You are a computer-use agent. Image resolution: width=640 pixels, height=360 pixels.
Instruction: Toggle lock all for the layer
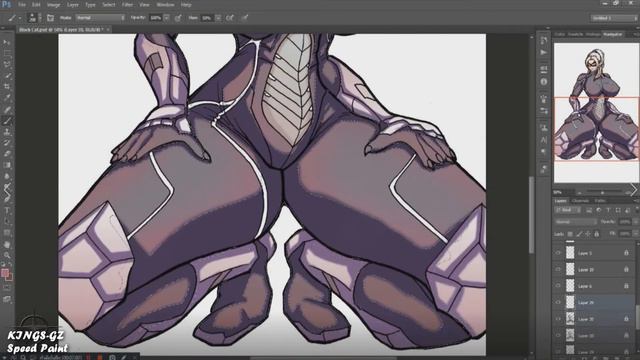click(x=597, y=234)
